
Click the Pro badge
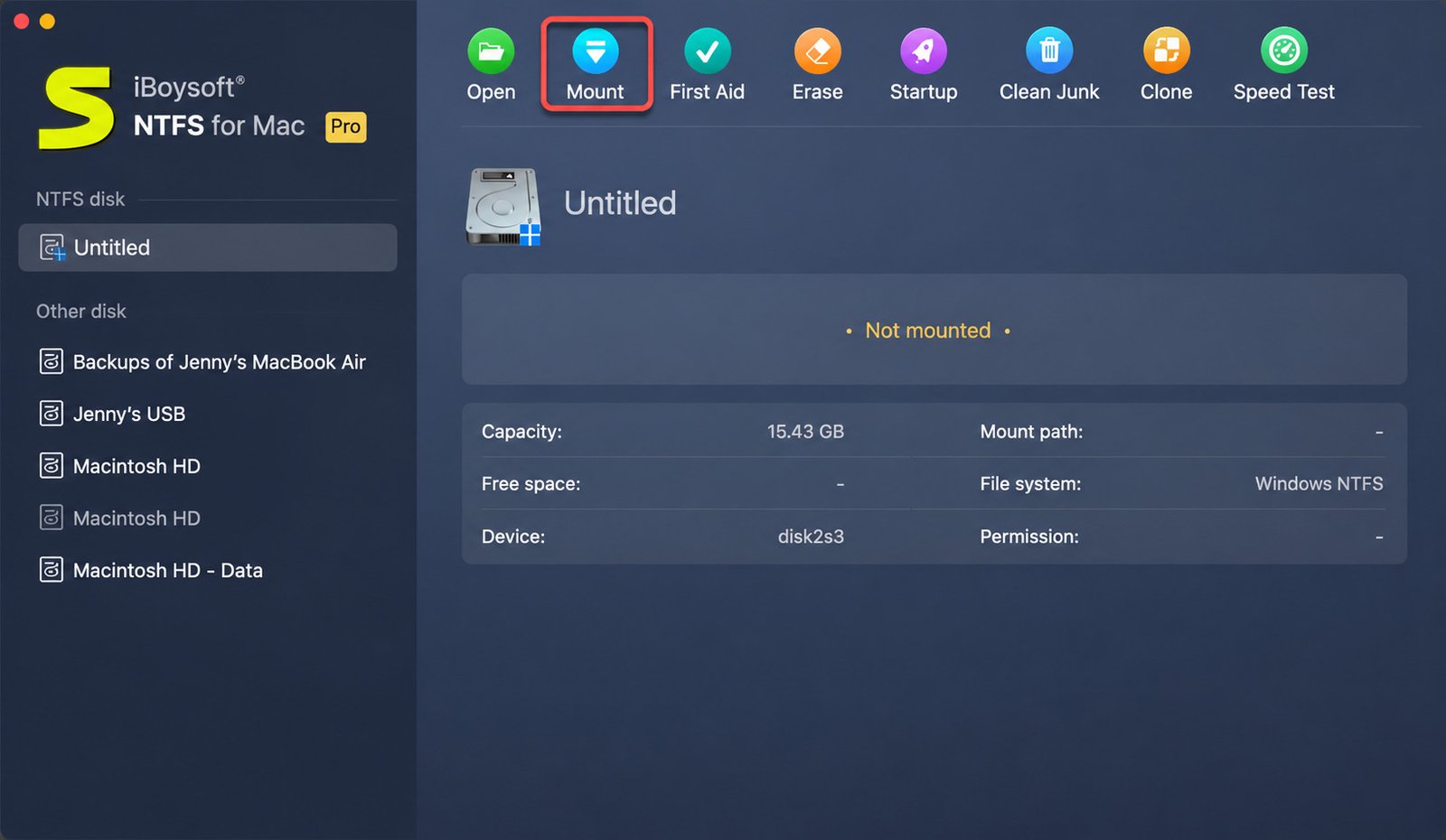pyautogui.click(x=346, y=126)
